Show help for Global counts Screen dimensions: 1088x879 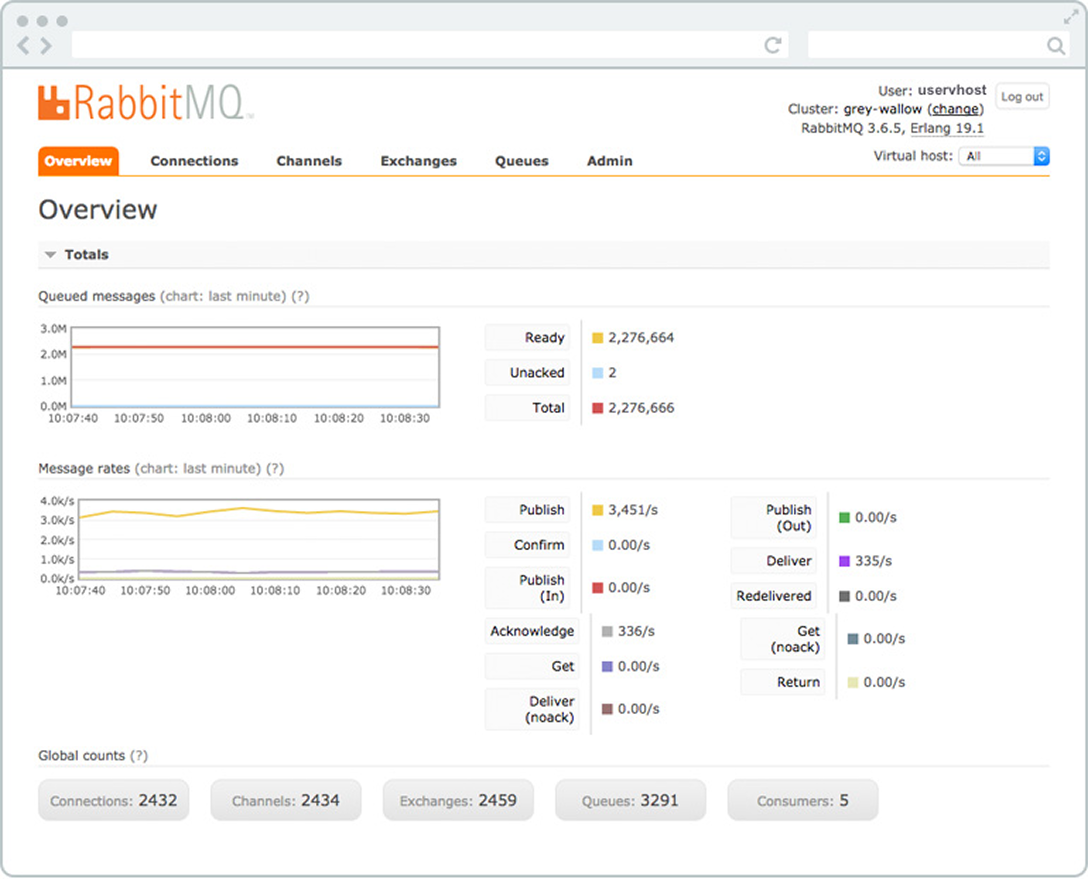(139, 755)
